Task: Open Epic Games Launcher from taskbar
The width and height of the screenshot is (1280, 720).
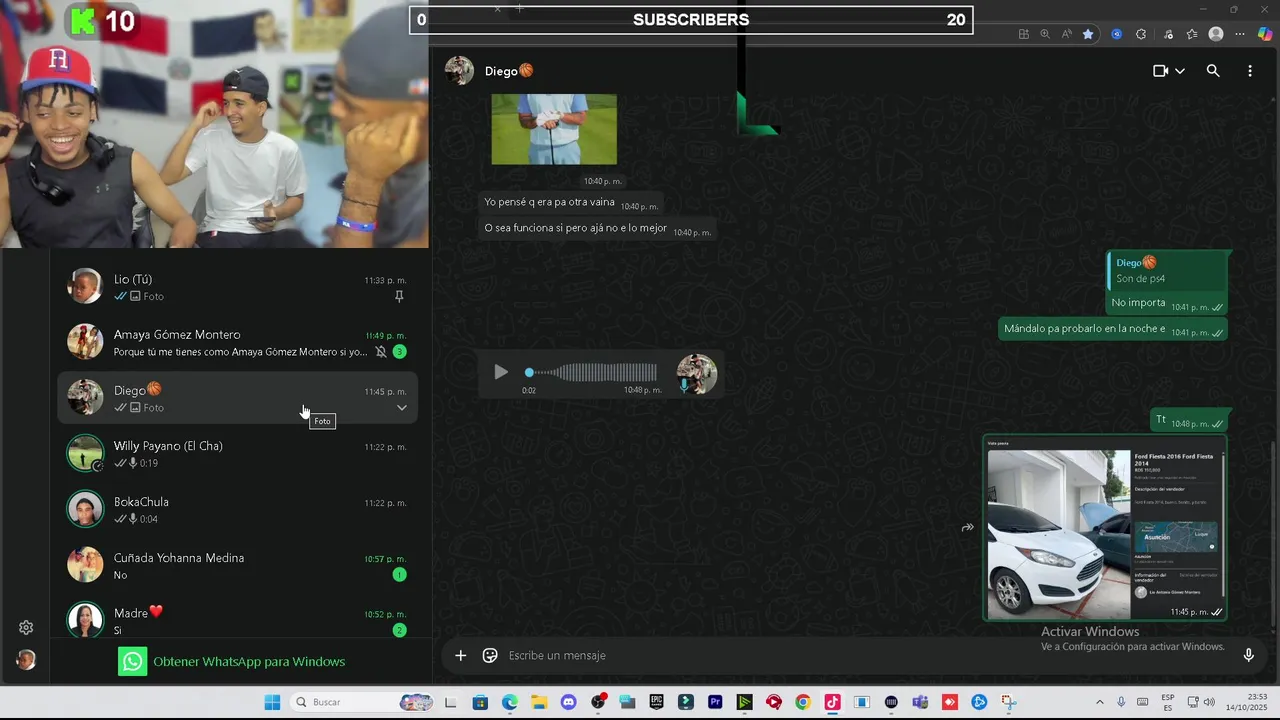Action: coord(656,702)
